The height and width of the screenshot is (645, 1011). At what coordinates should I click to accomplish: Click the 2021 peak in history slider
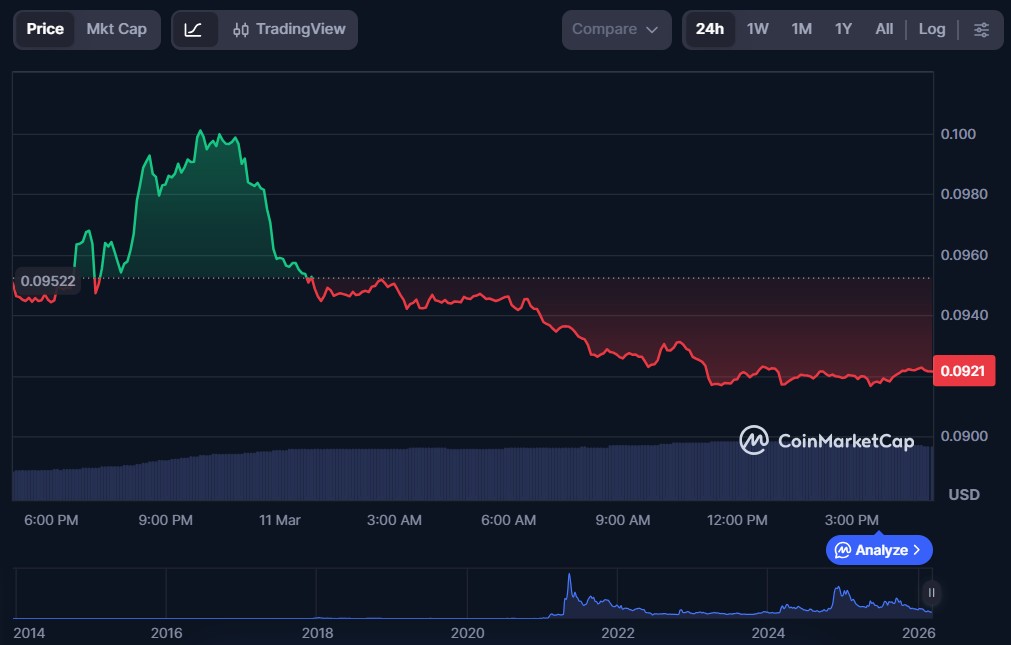(569, 579)
